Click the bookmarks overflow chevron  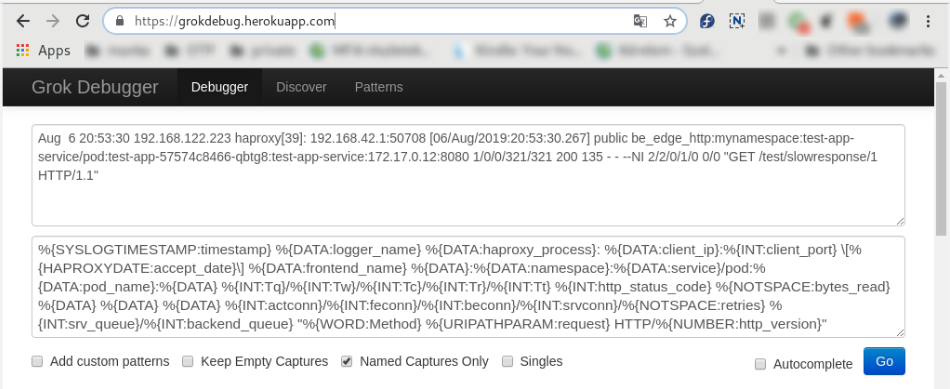click(782, 51)
